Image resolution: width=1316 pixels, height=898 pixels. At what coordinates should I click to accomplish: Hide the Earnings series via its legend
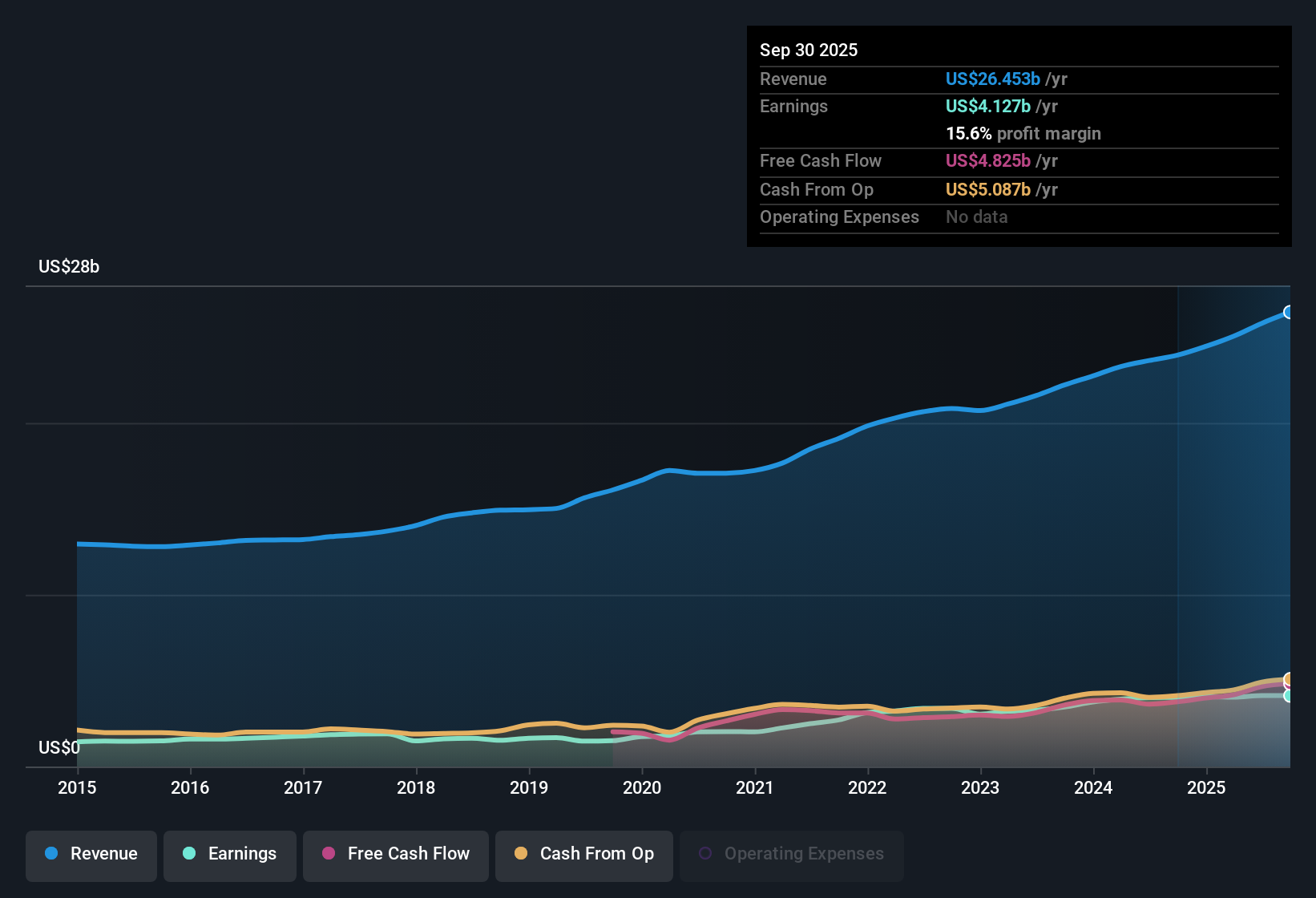230,854
